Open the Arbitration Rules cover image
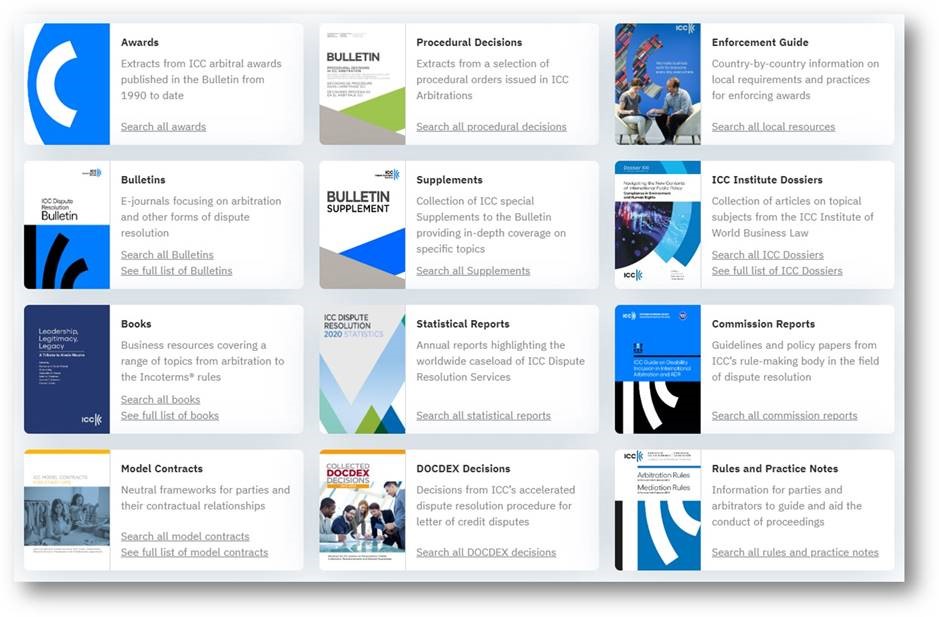The width and height of the screenshot is (939, 617). click(x=658, y=510)
